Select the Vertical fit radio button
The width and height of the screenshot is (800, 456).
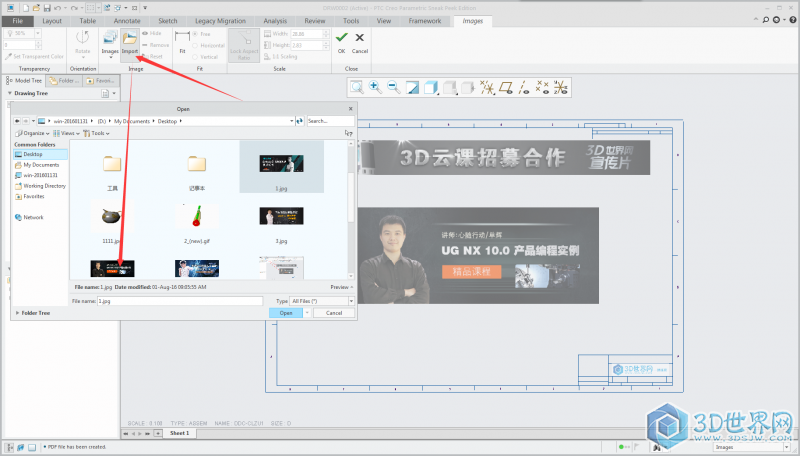(x=195, y=57)
